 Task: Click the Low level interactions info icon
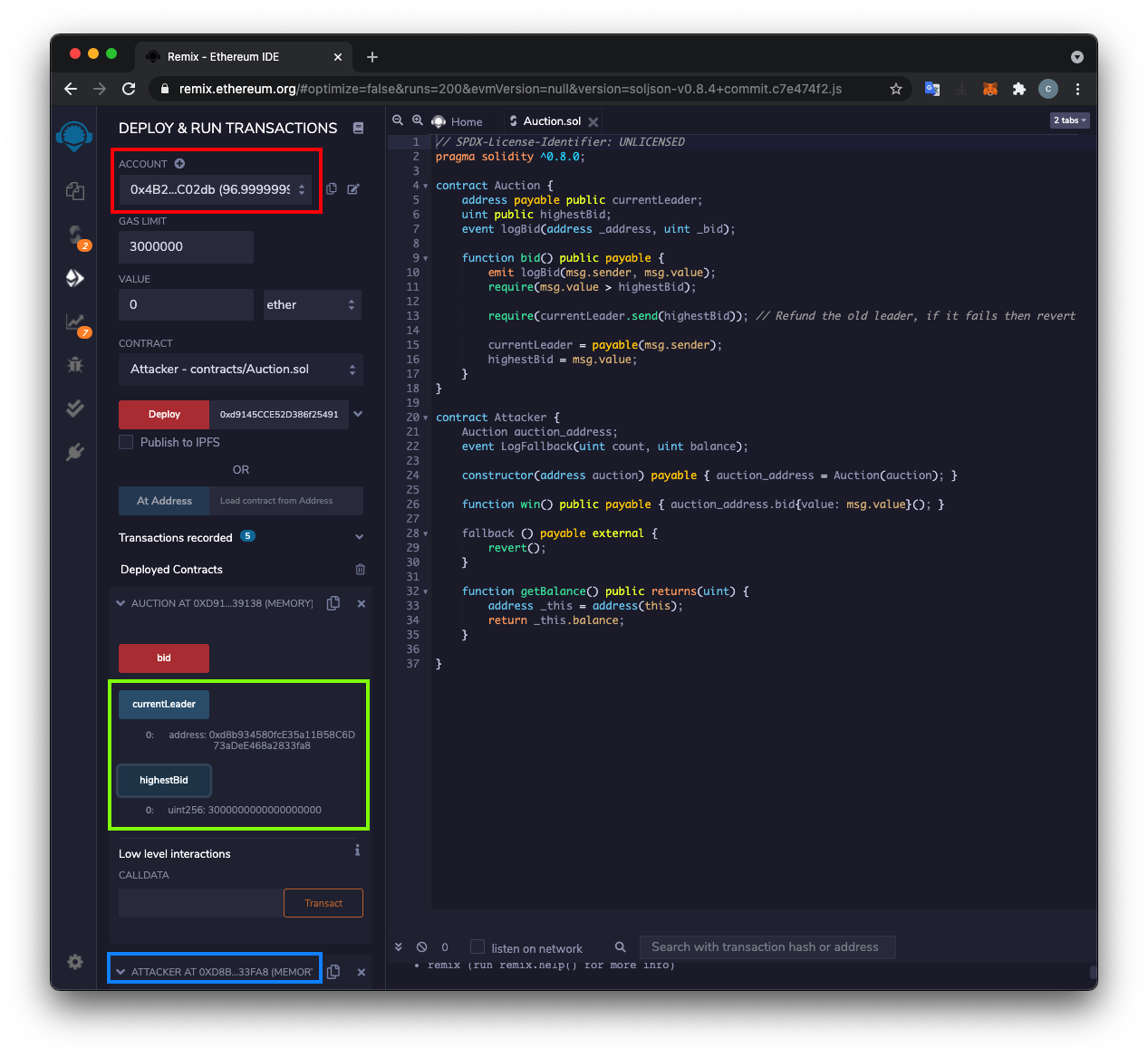(357, 850)
